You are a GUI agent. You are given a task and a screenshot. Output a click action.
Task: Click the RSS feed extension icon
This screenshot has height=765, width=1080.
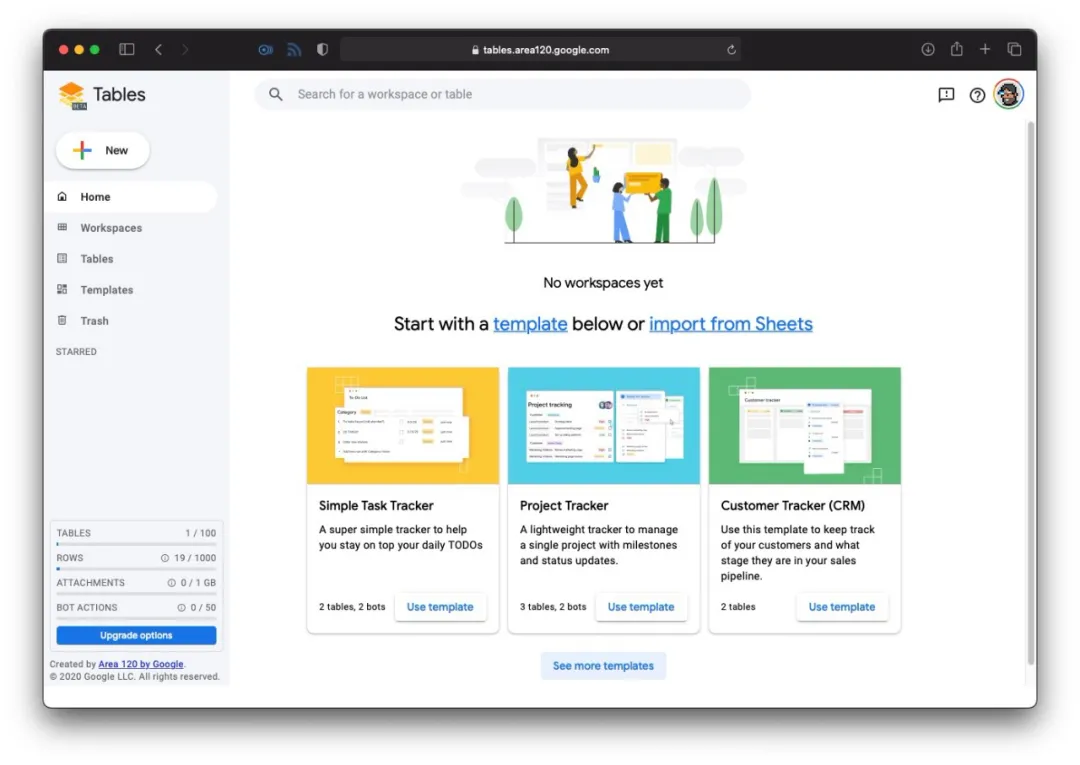pos(294,50)
